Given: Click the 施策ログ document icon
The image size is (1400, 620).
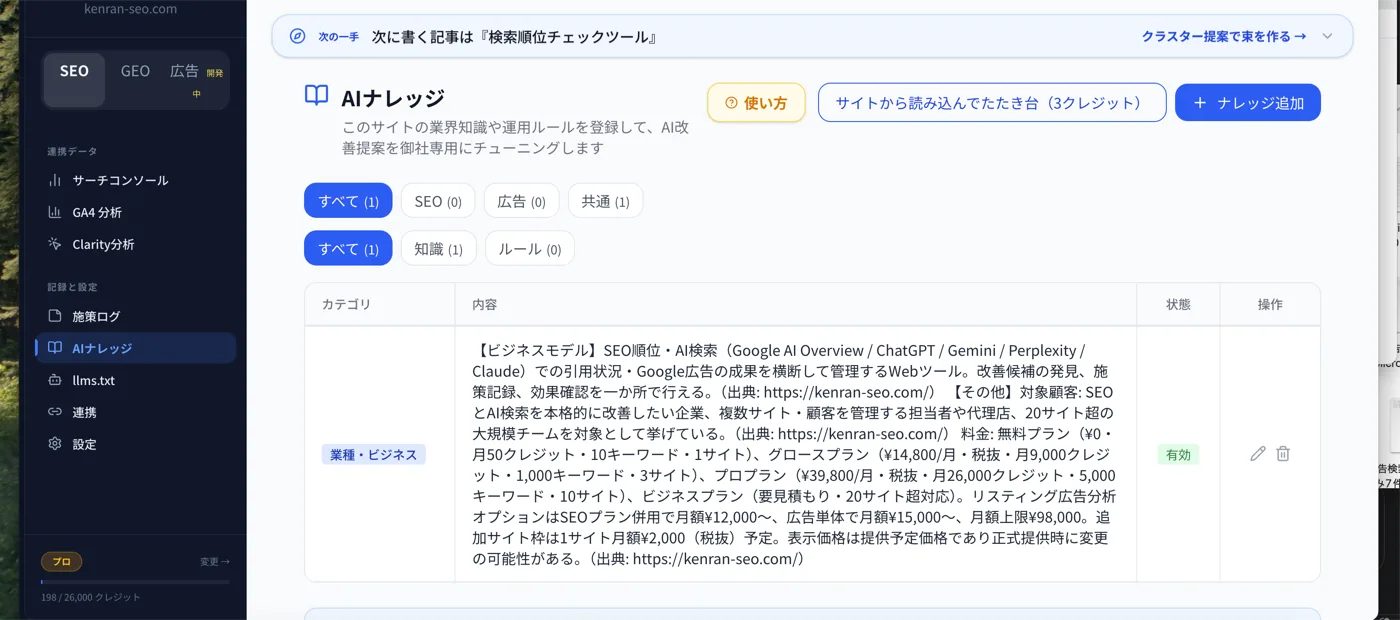Looking at the screenshot, I should 55,316.
